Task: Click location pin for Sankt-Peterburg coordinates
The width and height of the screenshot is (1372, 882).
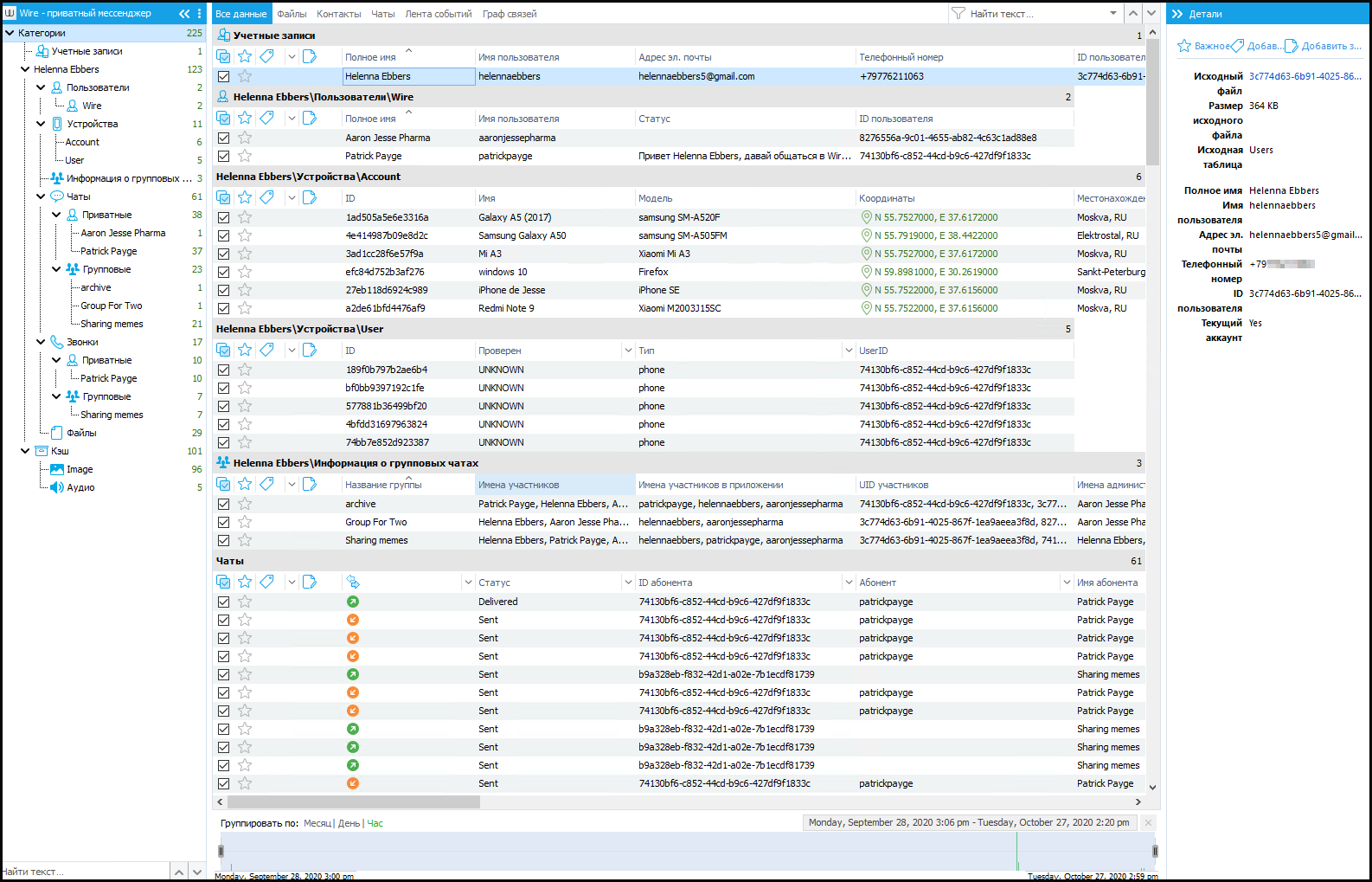Action: coord(866,272)
